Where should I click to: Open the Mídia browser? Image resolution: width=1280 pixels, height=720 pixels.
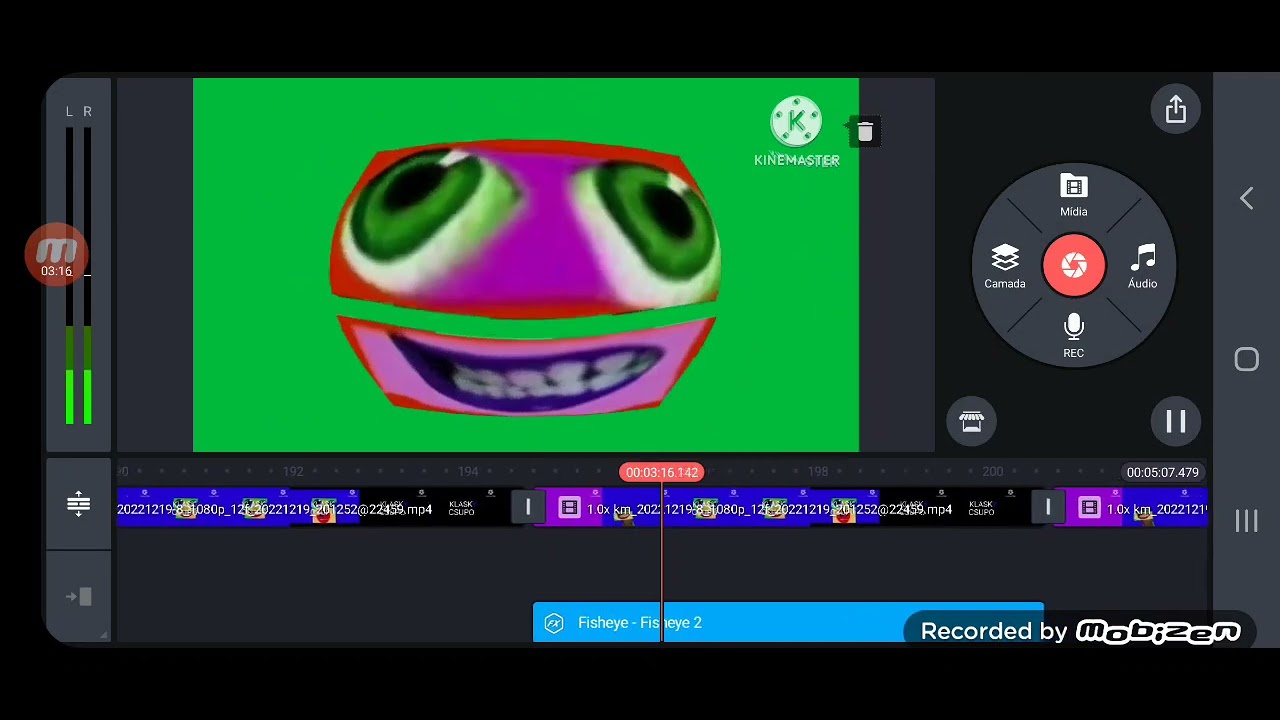[1073, 195]
